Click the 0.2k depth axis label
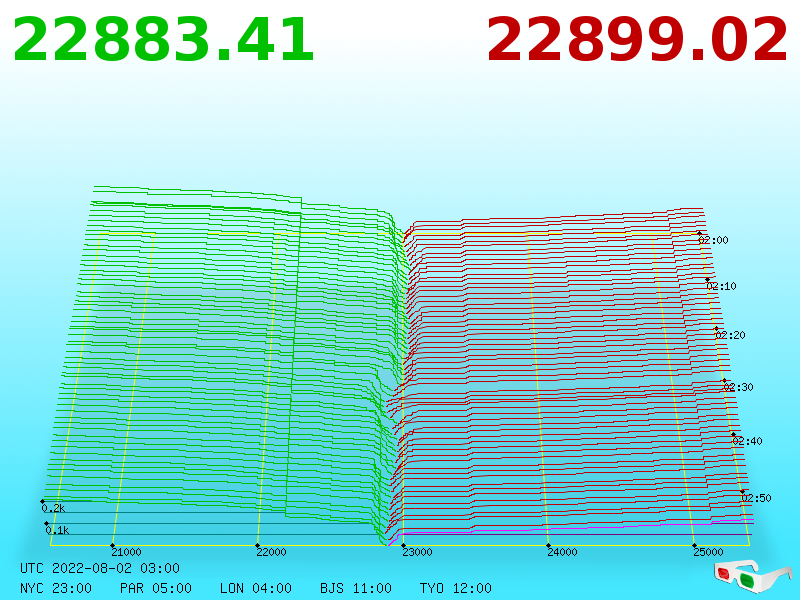 (53, 508)
